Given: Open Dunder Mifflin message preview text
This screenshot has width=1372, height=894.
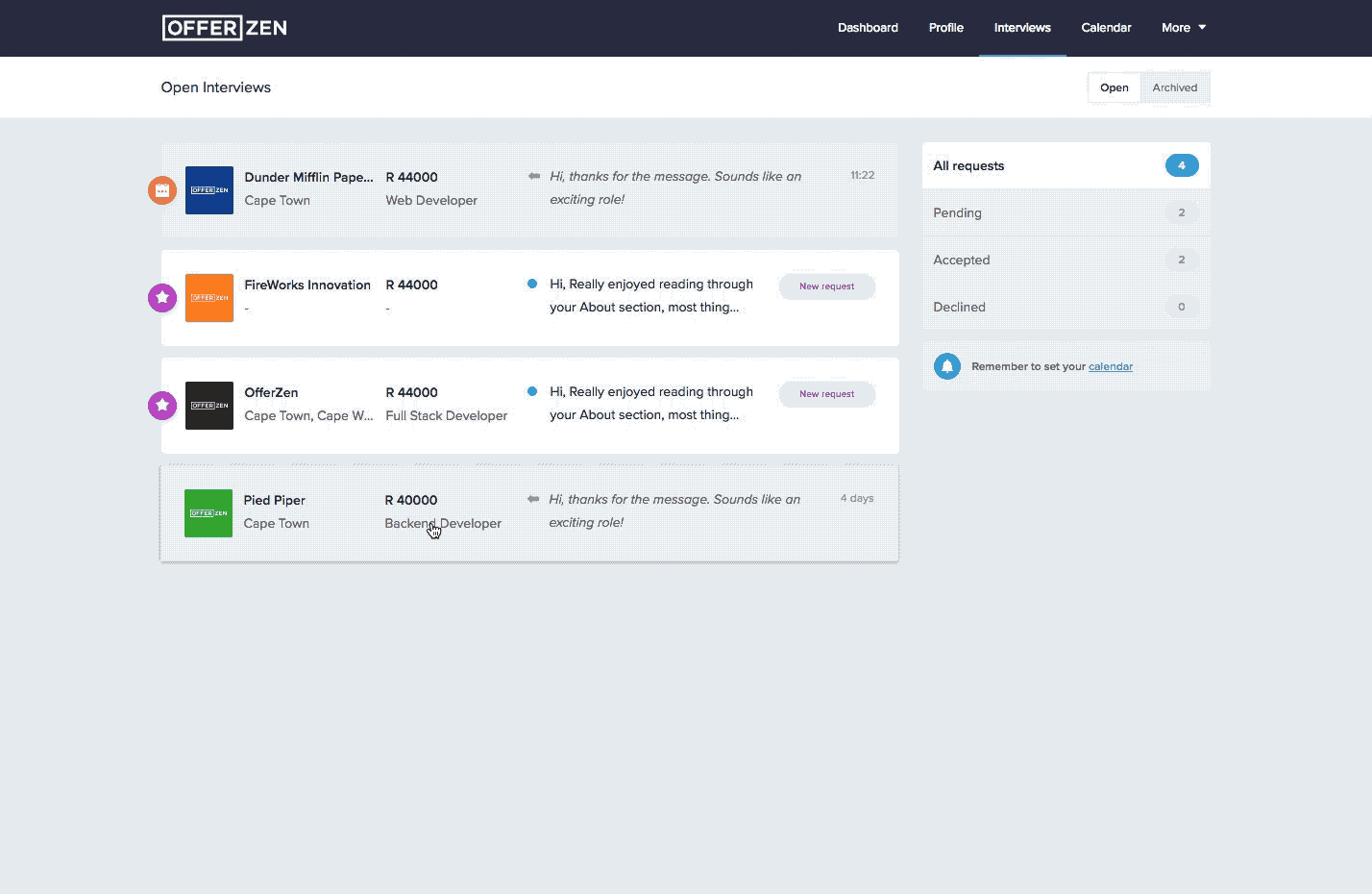Looking at the screenshot, I should point(675,187).
